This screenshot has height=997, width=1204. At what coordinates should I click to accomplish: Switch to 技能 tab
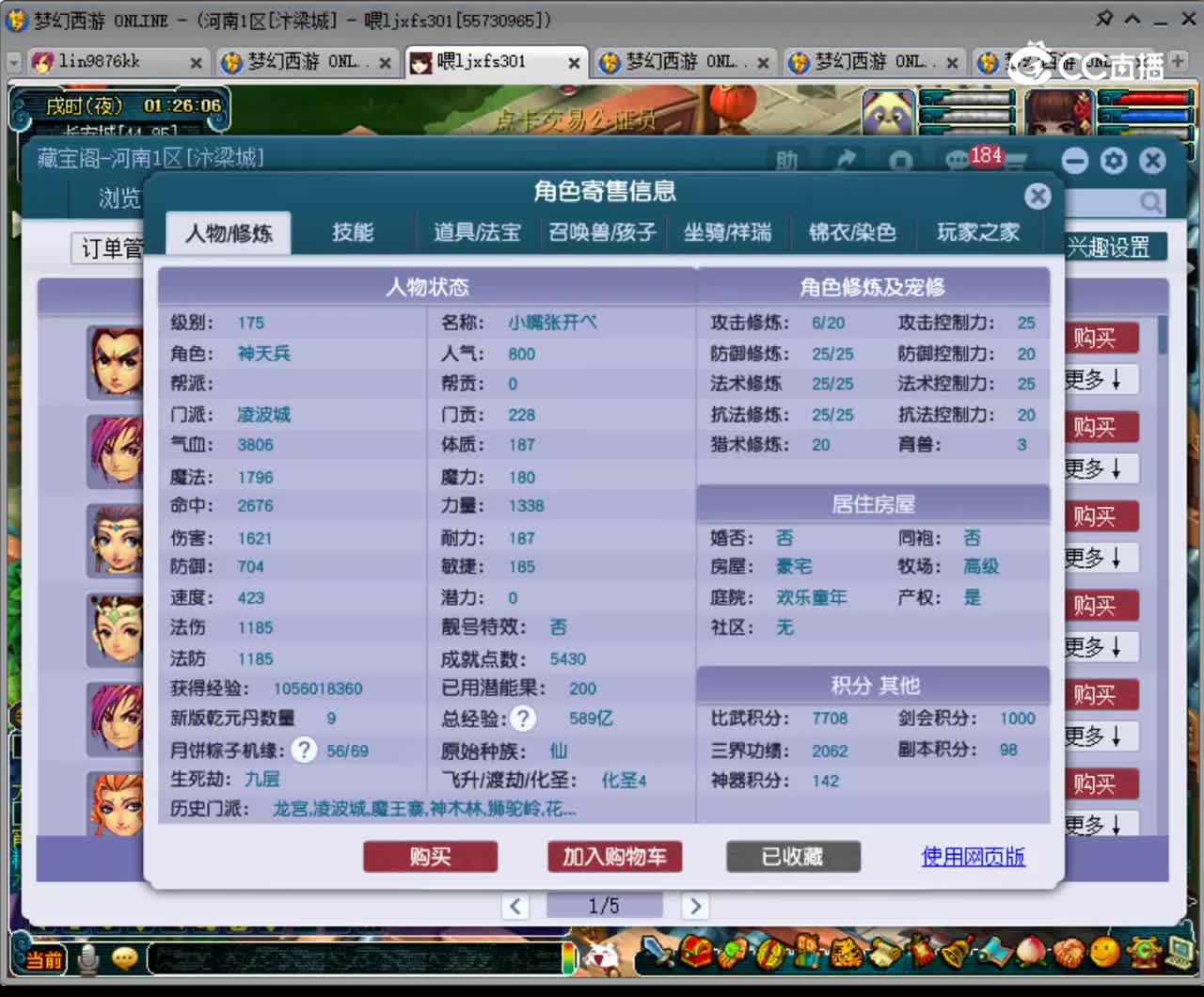tap(353, 232)
